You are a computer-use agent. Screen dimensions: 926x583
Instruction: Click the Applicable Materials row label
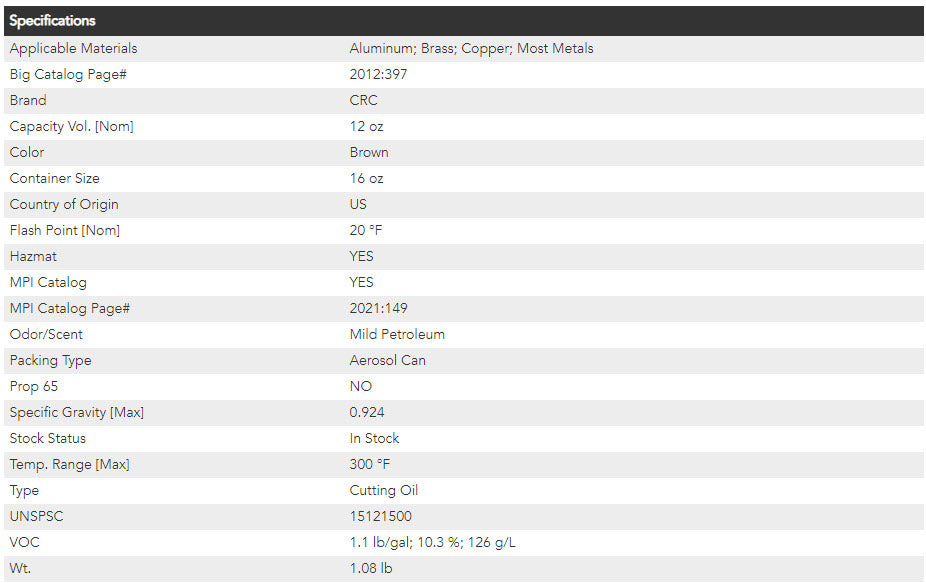pos(73,48)
